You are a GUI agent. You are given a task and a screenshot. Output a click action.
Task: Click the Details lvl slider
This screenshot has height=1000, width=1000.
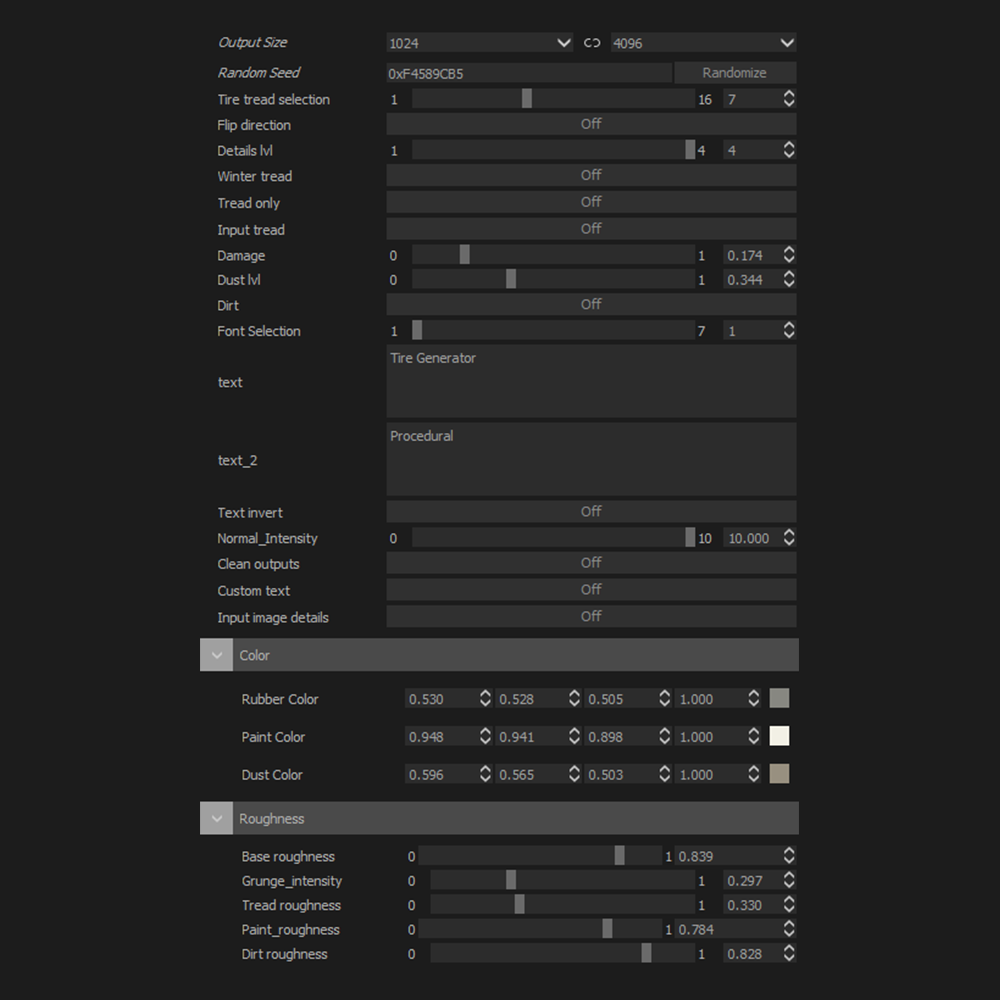pyautogui.click(x=553, y=149)
